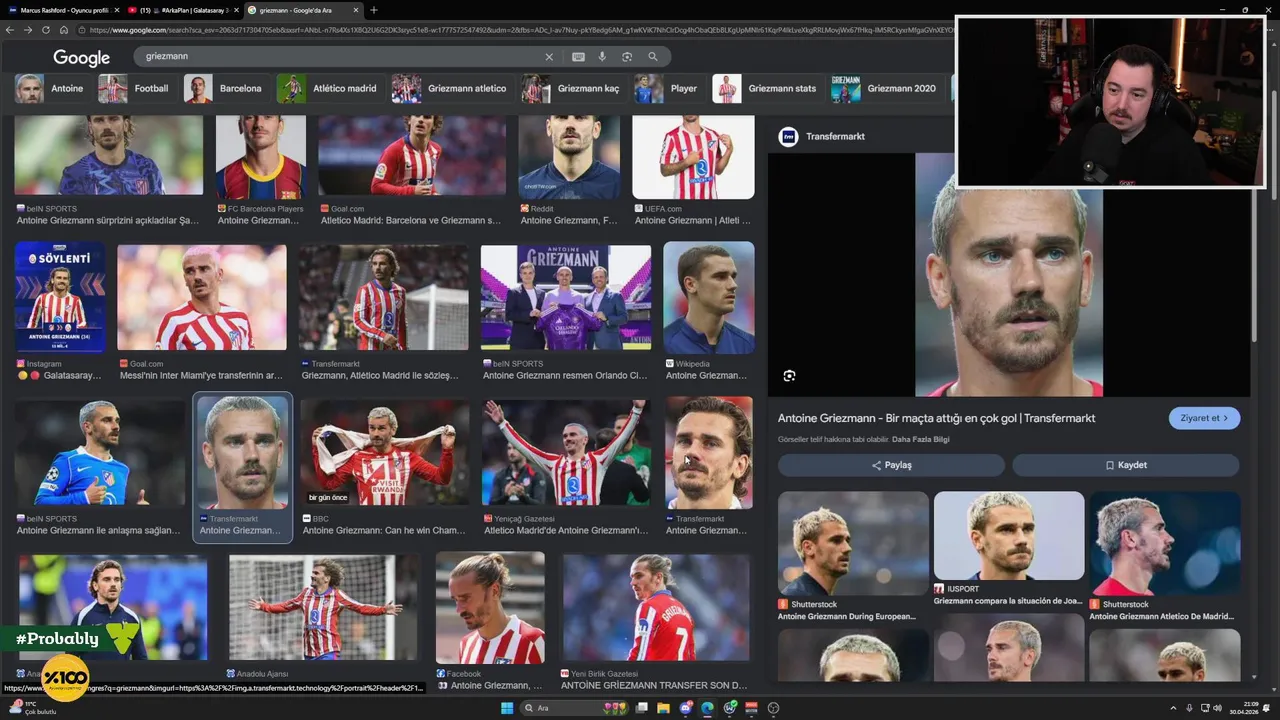Screen dimensions: 1280x720
Task: Open Discord from the taskbar
Action: [x=686, y=708]
